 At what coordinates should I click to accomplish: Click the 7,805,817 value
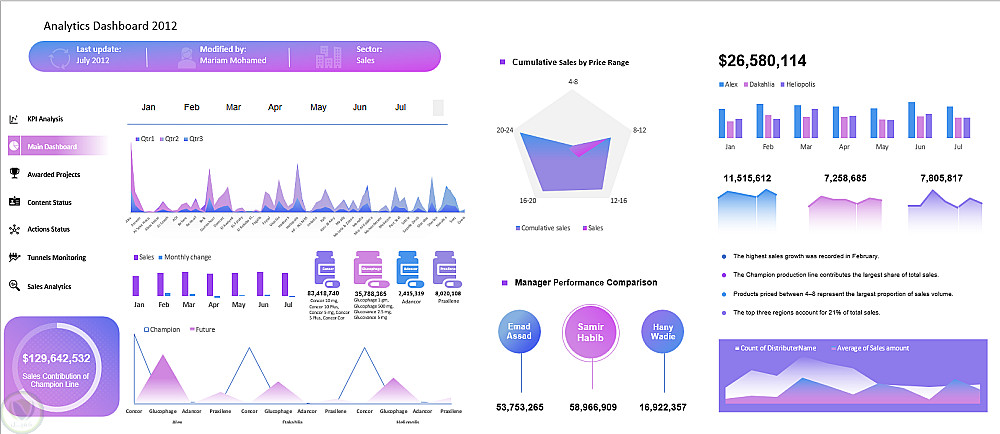pos(941,178)
